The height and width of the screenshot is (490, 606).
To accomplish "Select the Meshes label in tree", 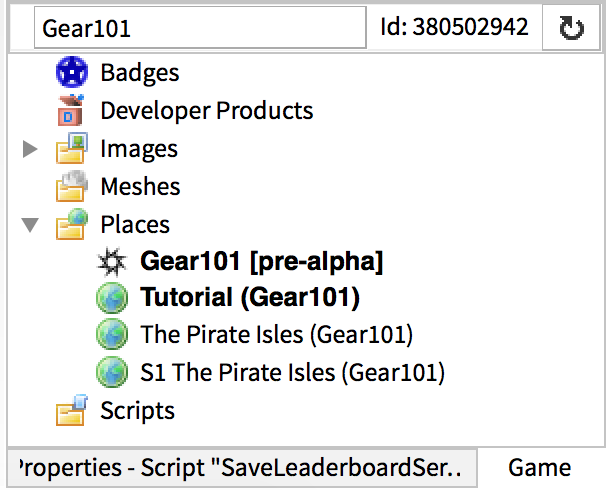I will pyautogui.click(x=140, y=187).
